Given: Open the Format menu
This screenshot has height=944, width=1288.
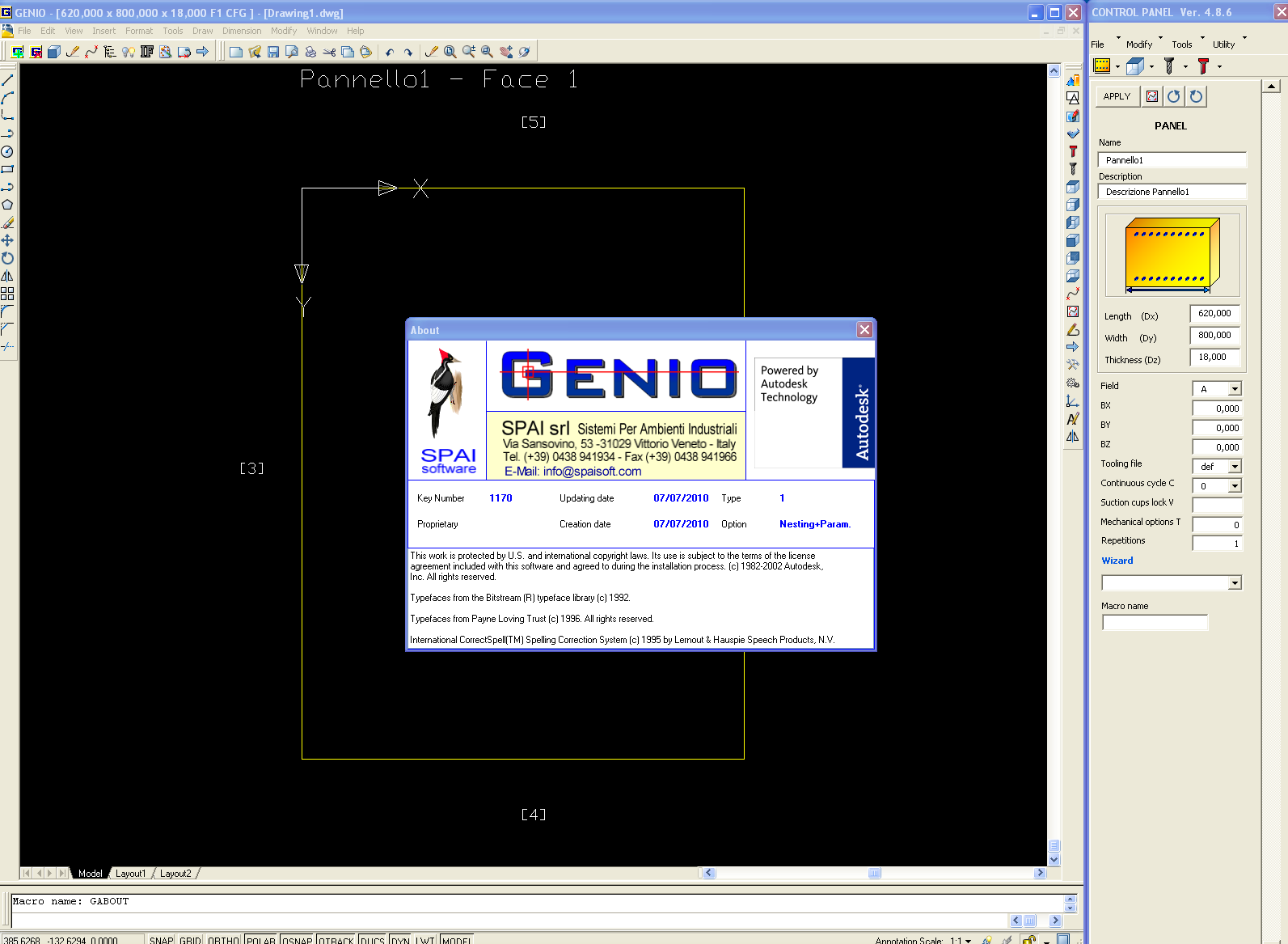Looking at the screenshot, I should point(138,31).
